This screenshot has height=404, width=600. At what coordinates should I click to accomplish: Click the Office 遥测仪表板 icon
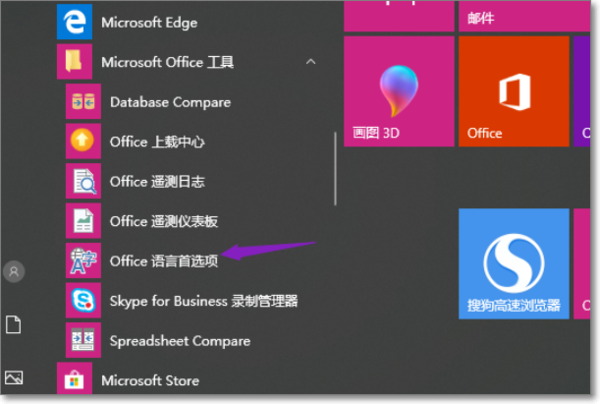(x=81, y=221)
